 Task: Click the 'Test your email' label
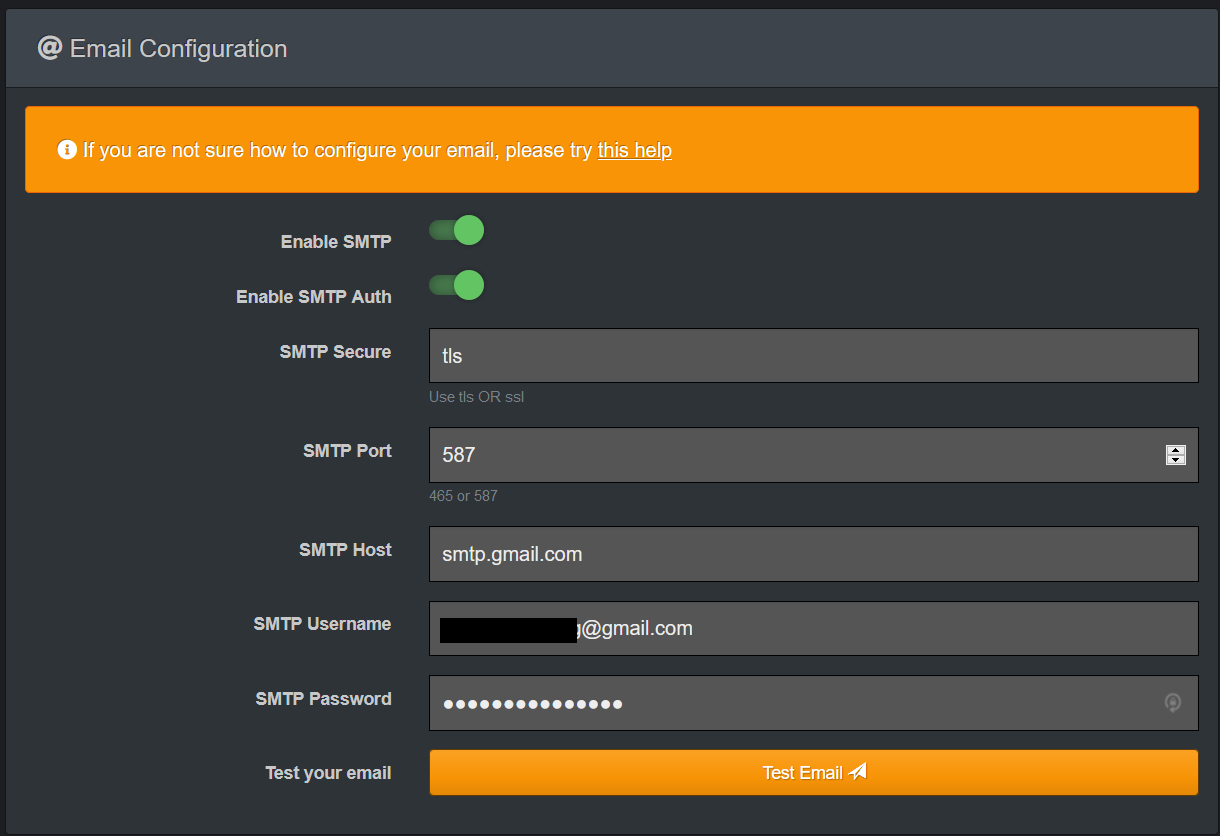(328, 773)
